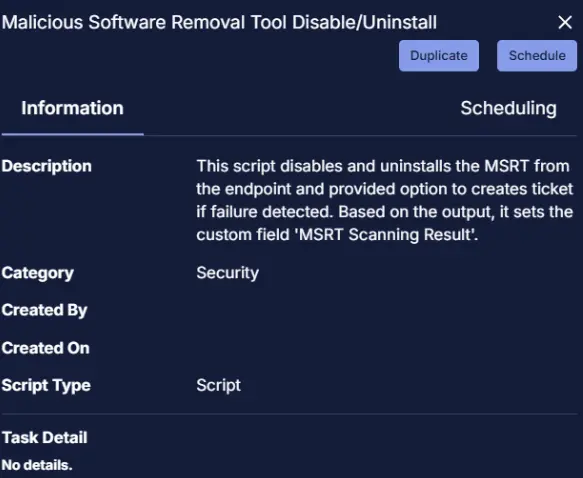This screenshot has width=583, height=478.
Task: Close the script details panel
Action: click(x=565, y=22)
